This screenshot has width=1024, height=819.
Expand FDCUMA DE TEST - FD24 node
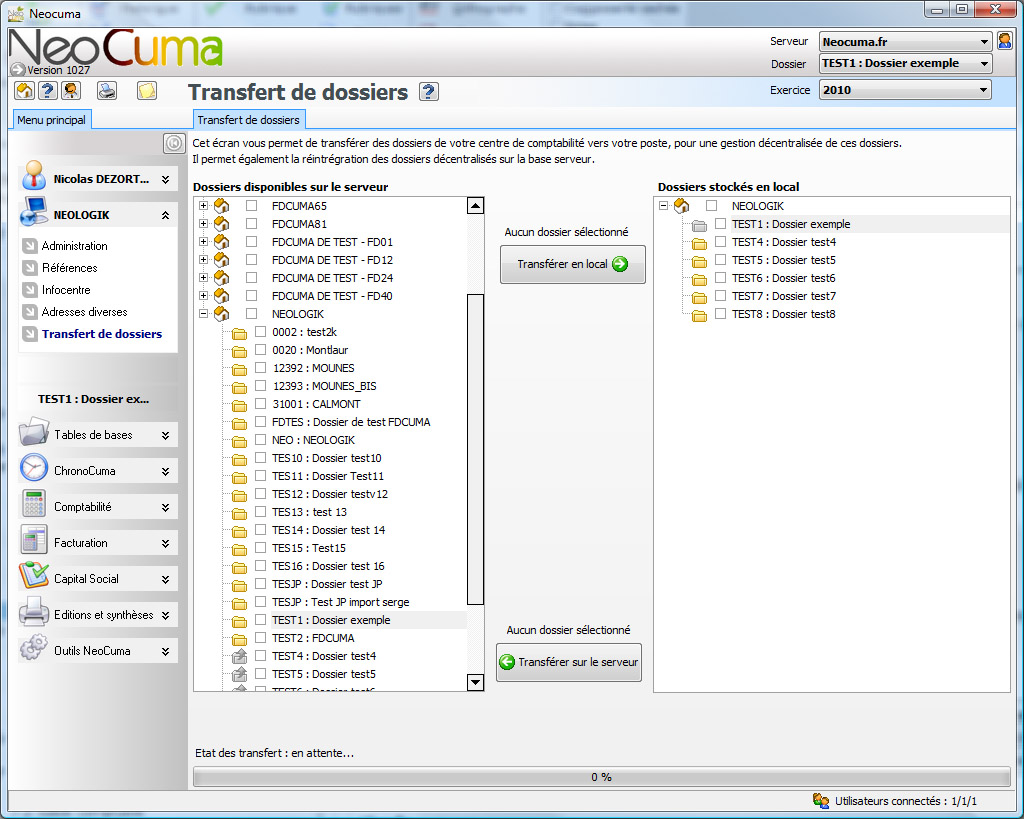[204, 278]
